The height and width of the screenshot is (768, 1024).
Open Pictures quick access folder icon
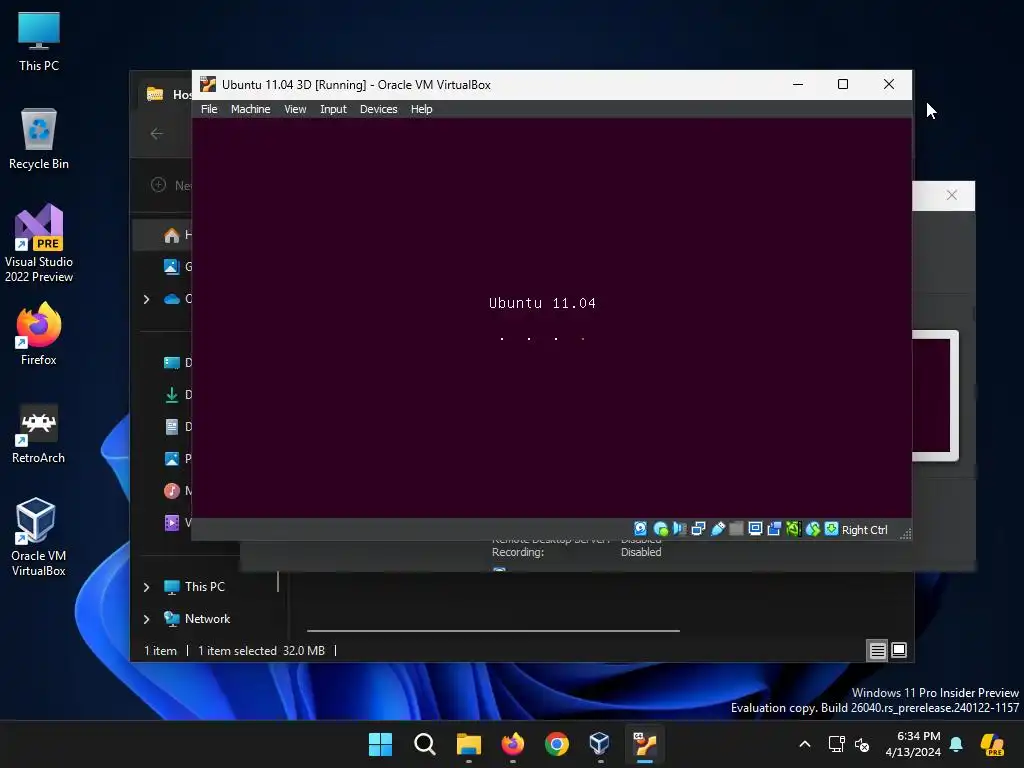click(x=172, y=458)
